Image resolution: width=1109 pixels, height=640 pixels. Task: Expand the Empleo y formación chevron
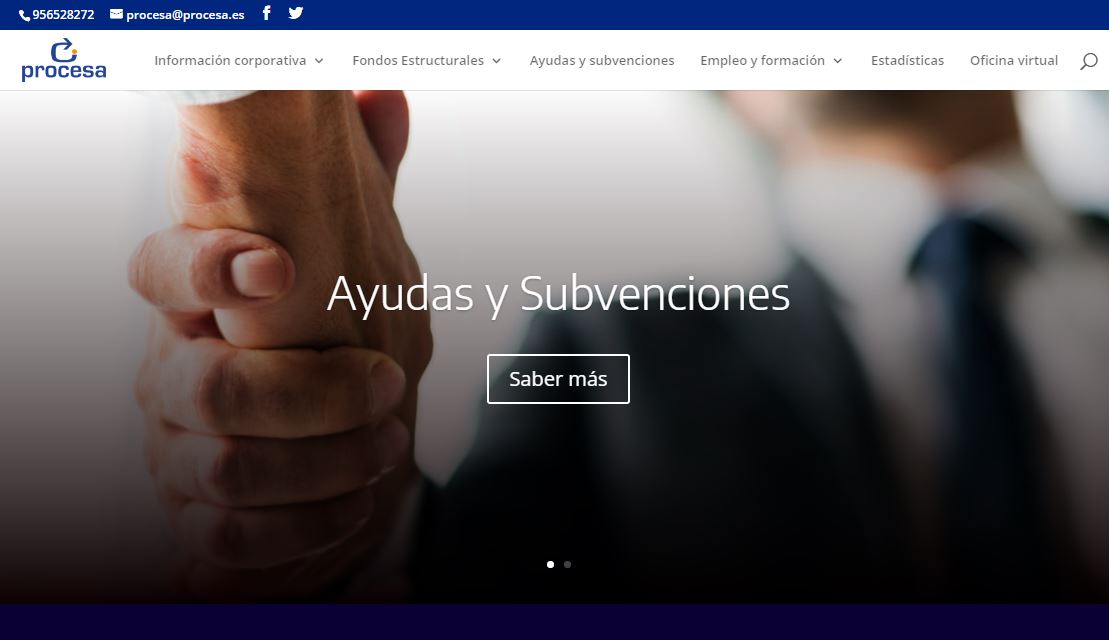tap(837, 61)
